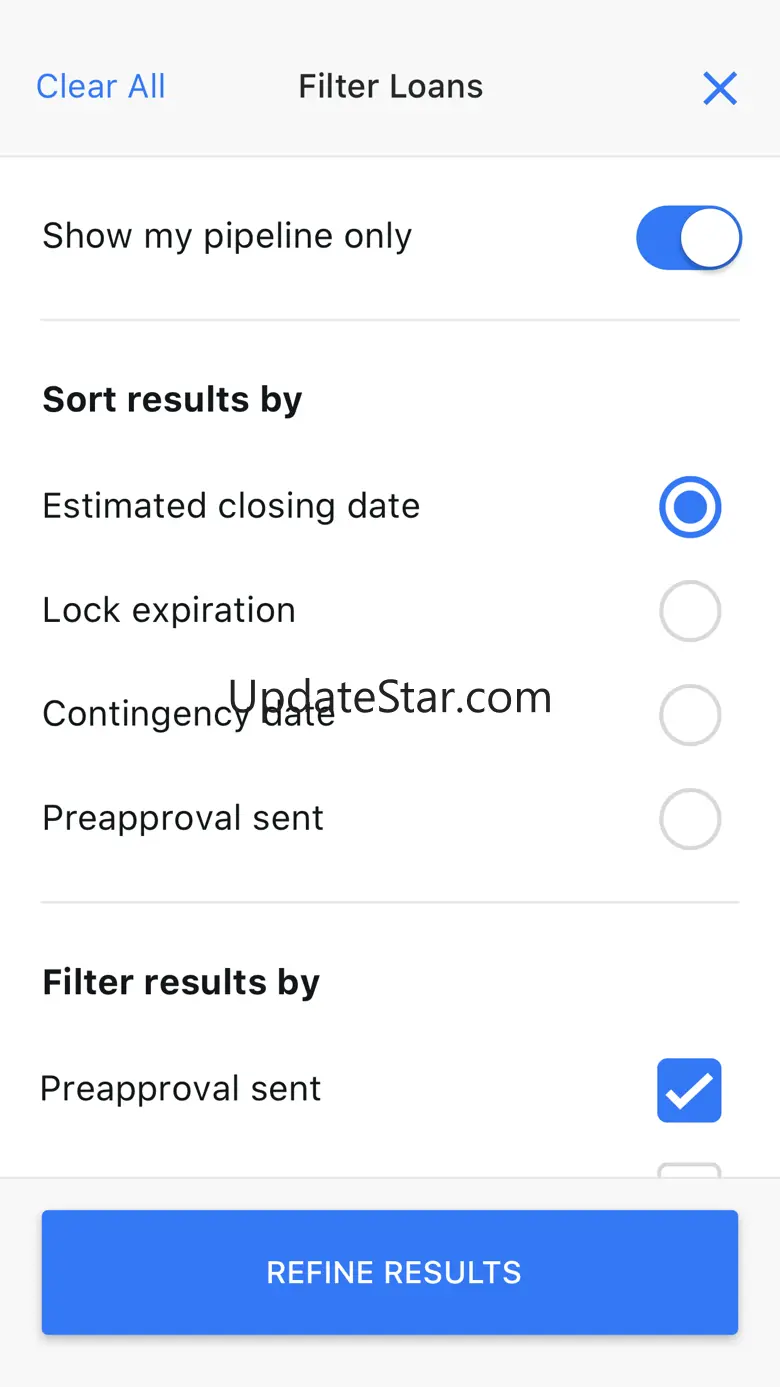780x1387 pixels.
Task: Toggle the Show my pipeline only switch
Action: pos(689,238)
